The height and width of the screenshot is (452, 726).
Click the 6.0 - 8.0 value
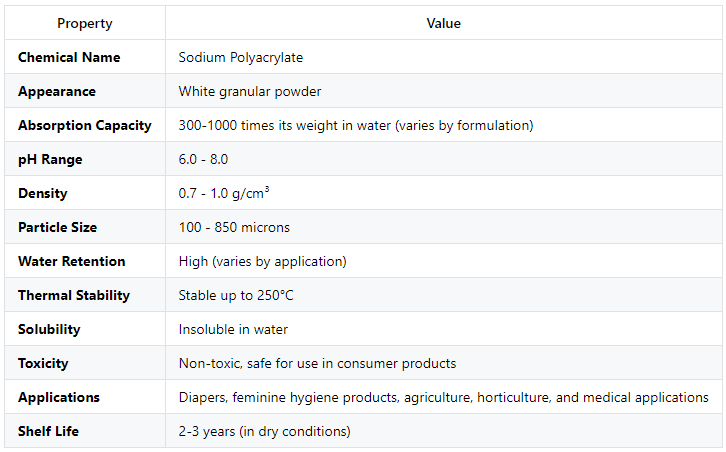point(203,159)
